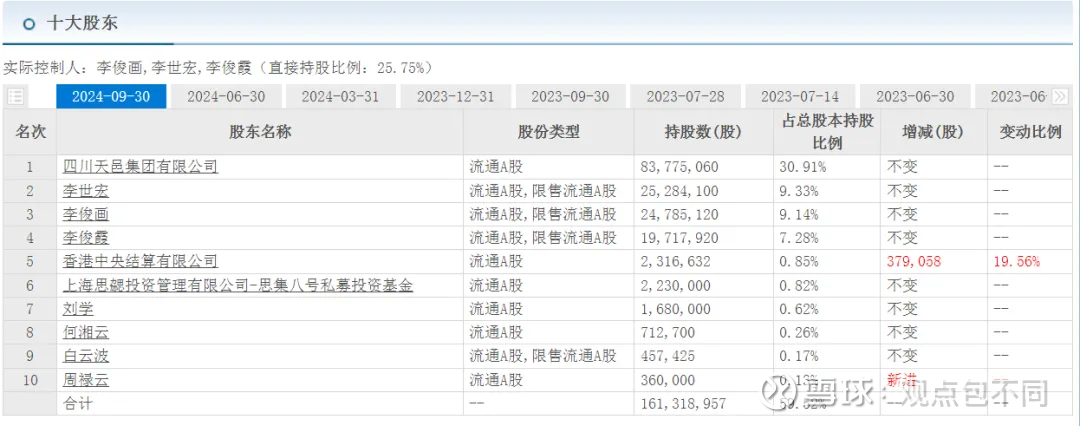The image size is (1080, 426).
Task: Select percentage cell 9.33%
Action: (799, 191)
